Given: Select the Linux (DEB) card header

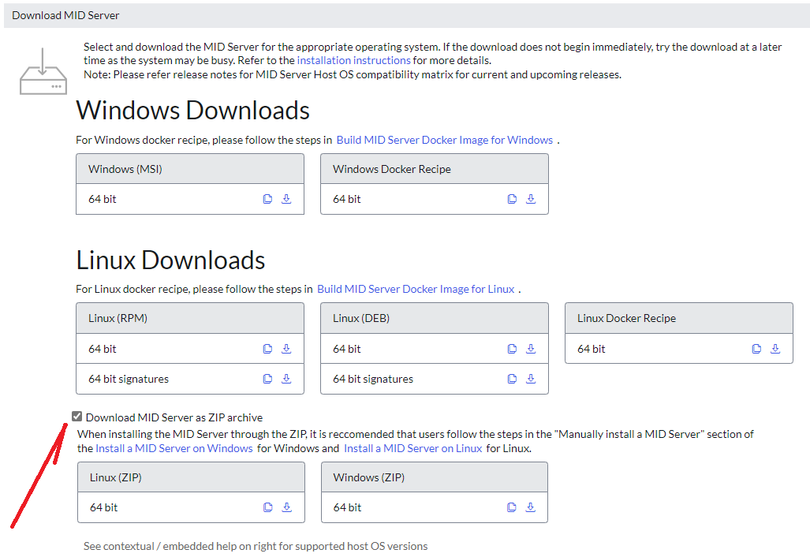Looking at the screenshot, I should tap(434, 318).
